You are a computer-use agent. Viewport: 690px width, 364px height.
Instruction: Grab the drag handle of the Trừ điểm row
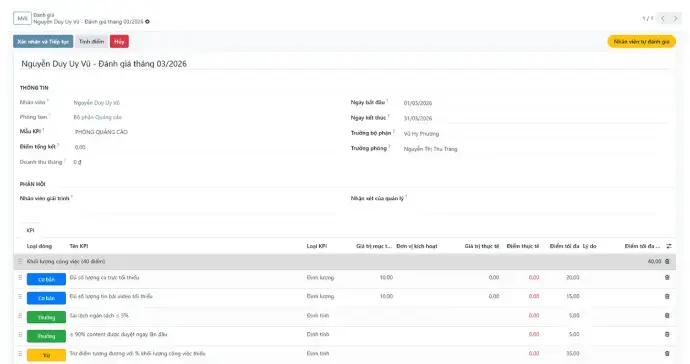pyautogui.click(x=20, y=353)
